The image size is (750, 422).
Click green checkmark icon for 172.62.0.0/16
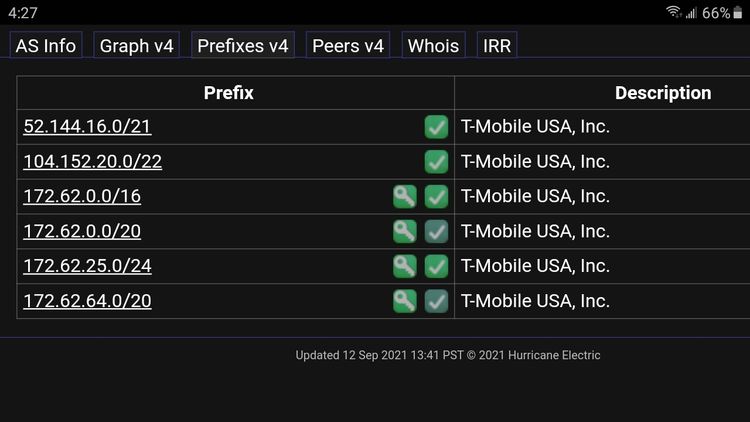pos(436,197)
